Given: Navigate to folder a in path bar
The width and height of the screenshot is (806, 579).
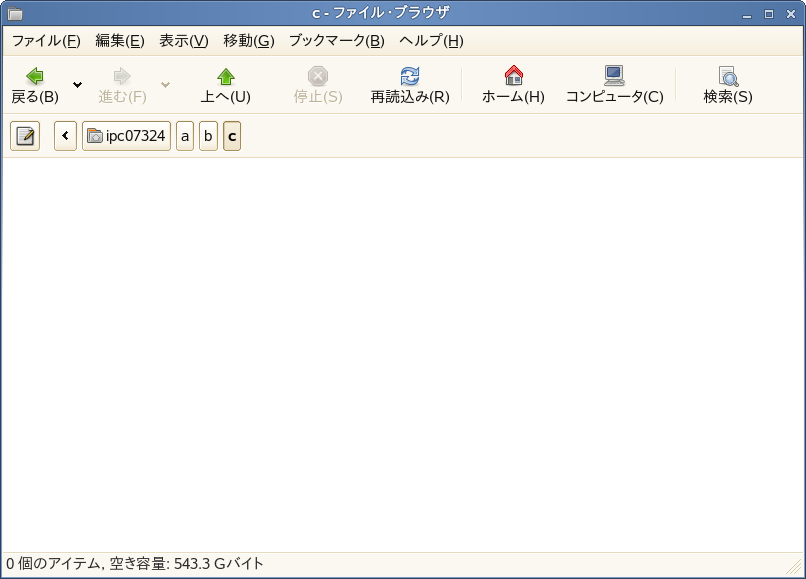Looking at the screenshot, I should click(185, 136).
